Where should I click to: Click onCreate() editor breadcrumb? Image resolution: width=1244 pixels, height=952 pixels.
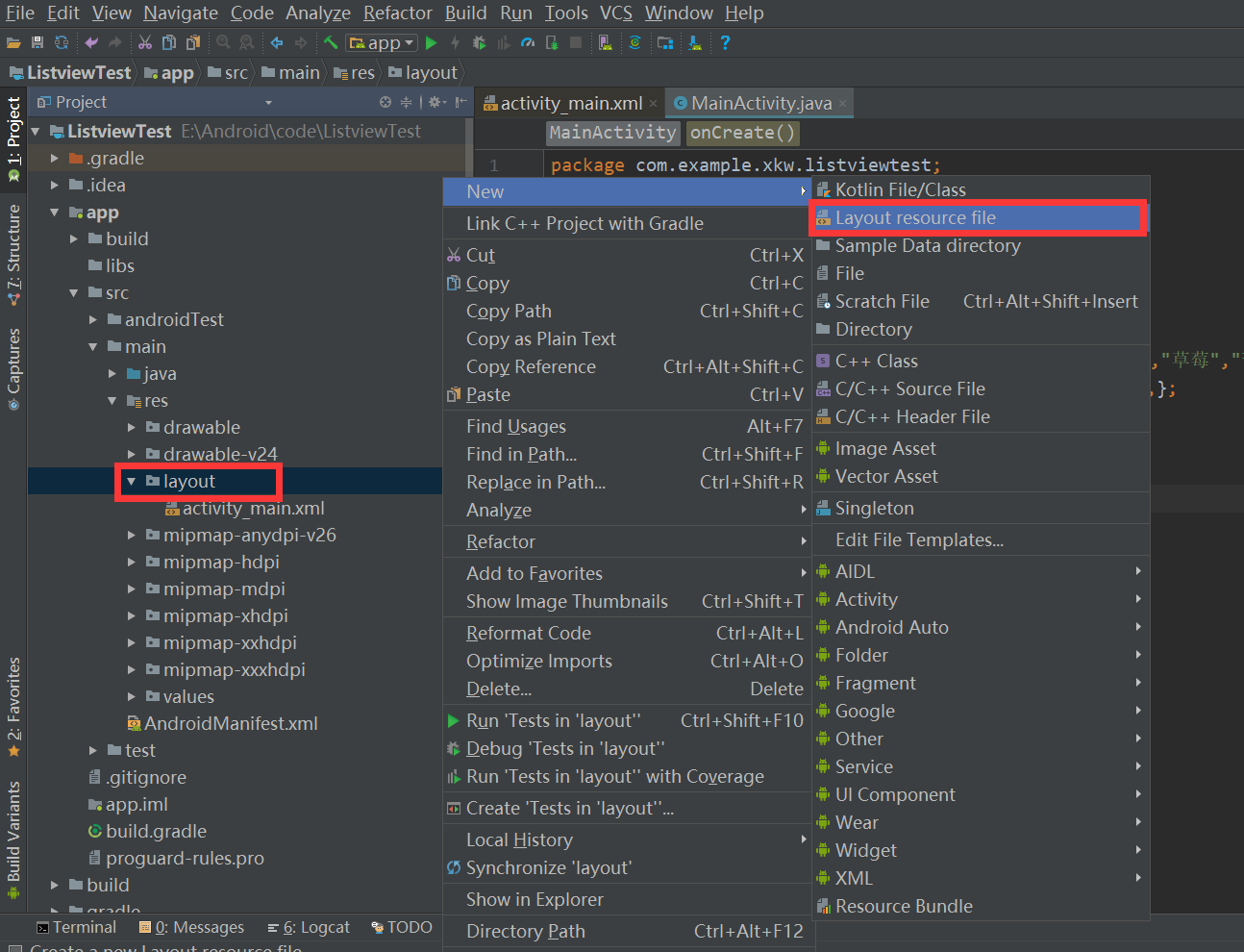[743, 133]
